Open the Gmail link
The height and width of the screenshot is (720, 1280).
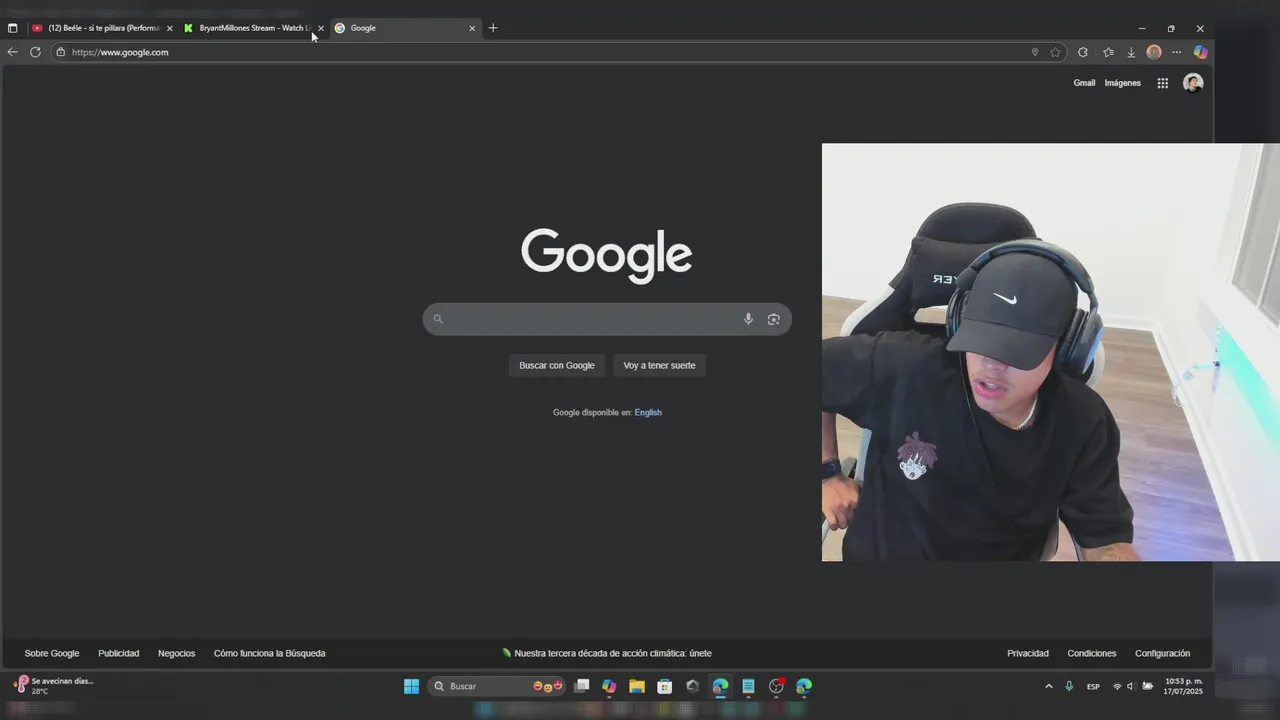[1084, 83]
